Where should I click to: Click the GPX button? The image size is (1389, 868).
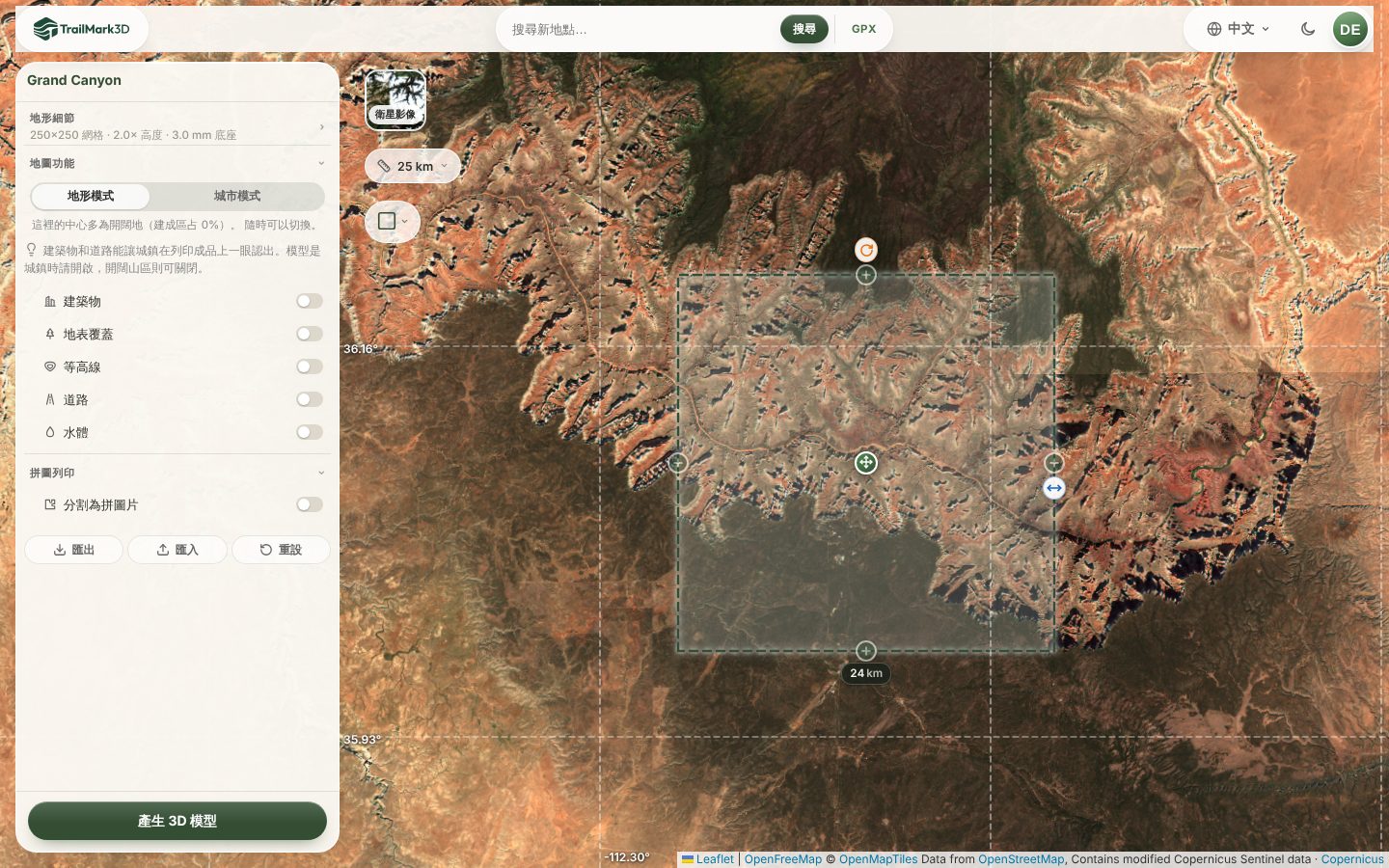click(864, 29)
